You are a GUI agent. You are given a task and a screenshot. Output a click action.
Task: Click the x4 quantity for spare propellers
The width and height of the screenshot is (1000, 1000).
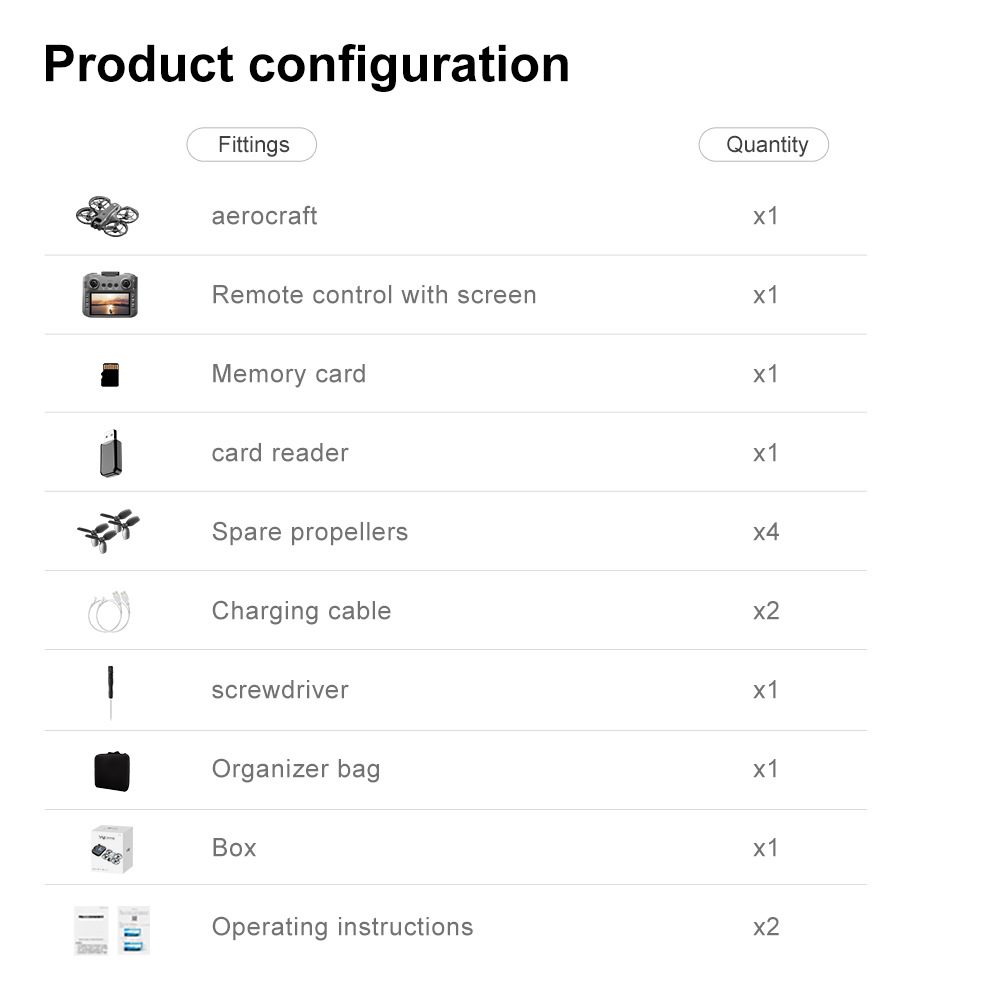click(766, 532)
